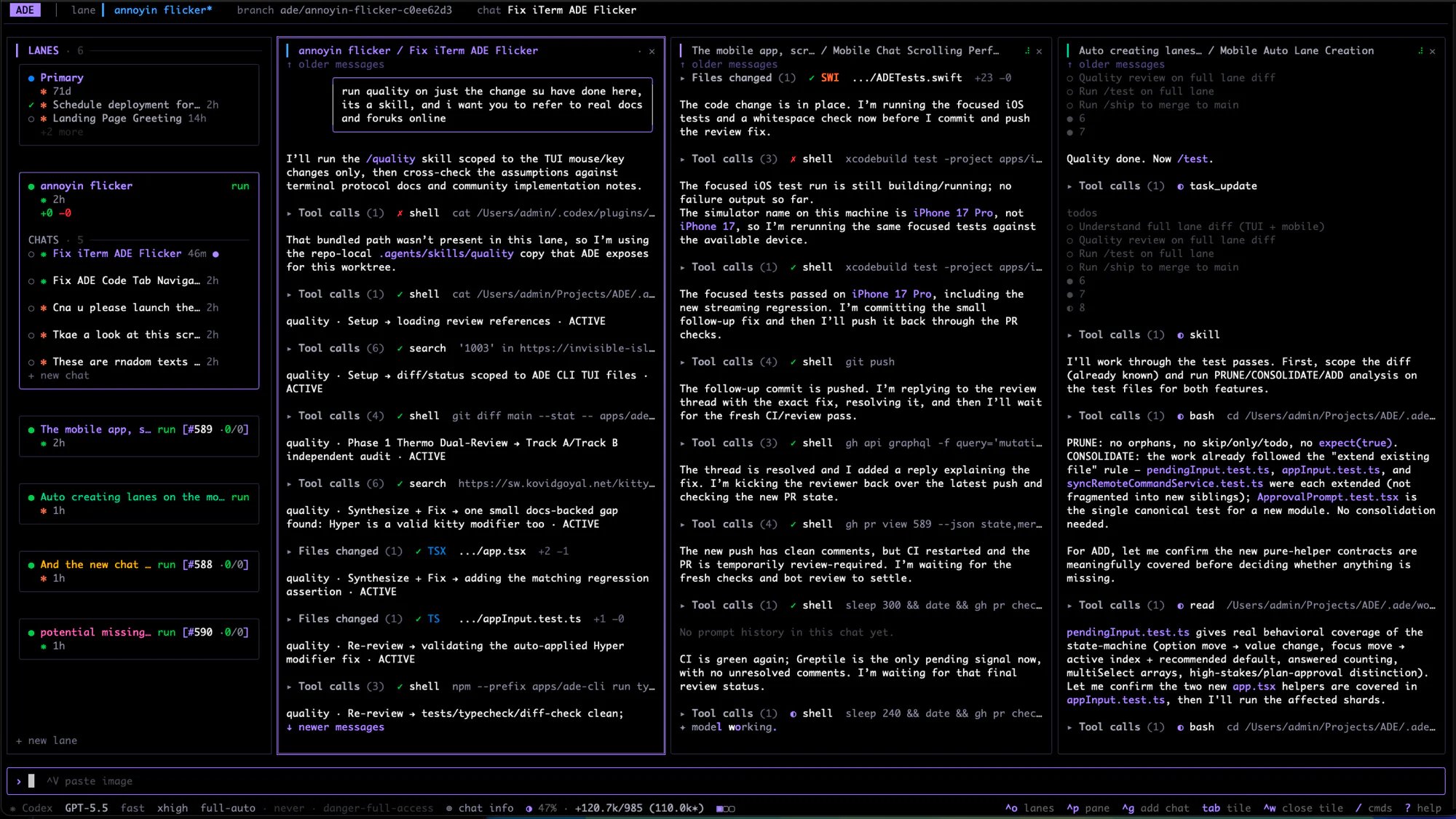Viewport: 1456px width, 819px height.
Task: Click the failed shell x icon for xcodebuild
Action: click(793, 159)
